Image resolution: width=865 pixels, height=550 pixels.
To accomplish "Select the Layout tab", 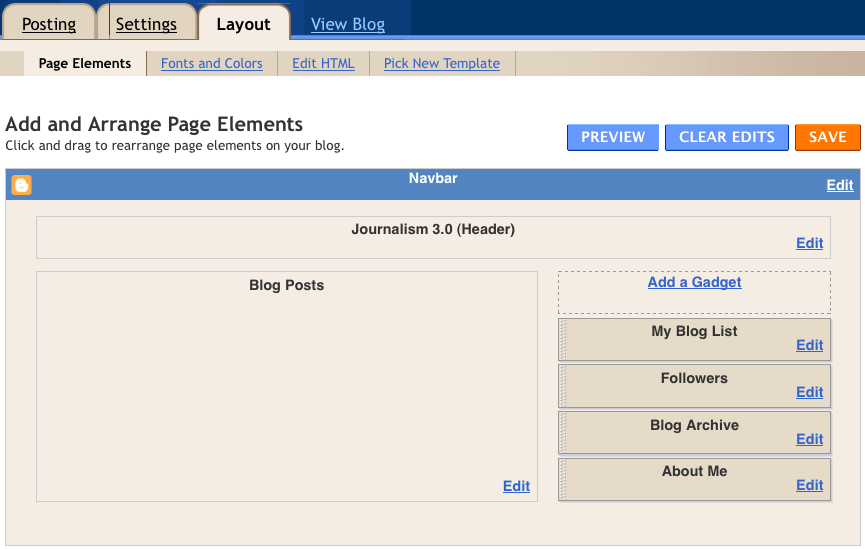I will tap(243, 24).
